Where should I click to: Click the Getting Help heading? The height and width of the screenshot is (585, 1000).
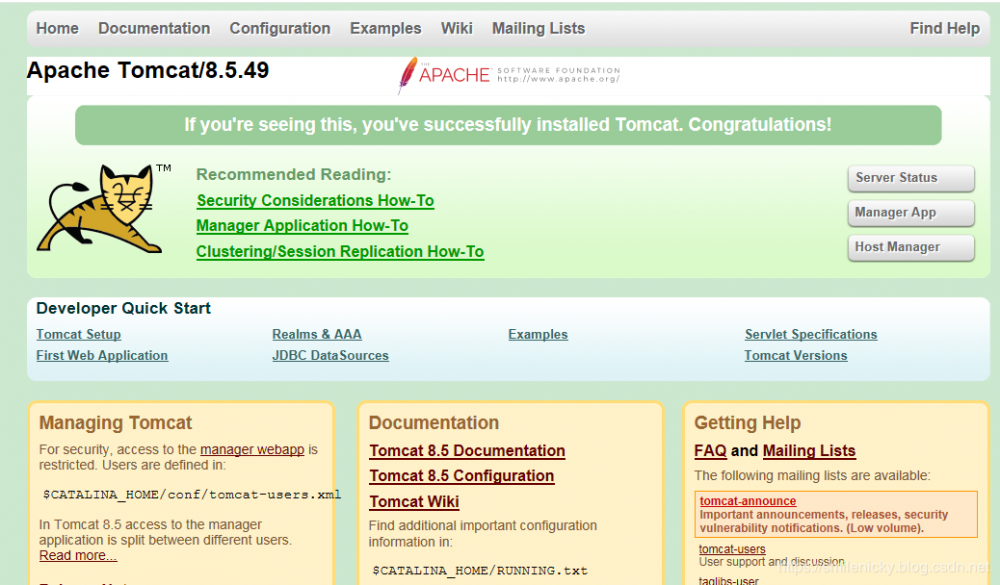[747, 422]
